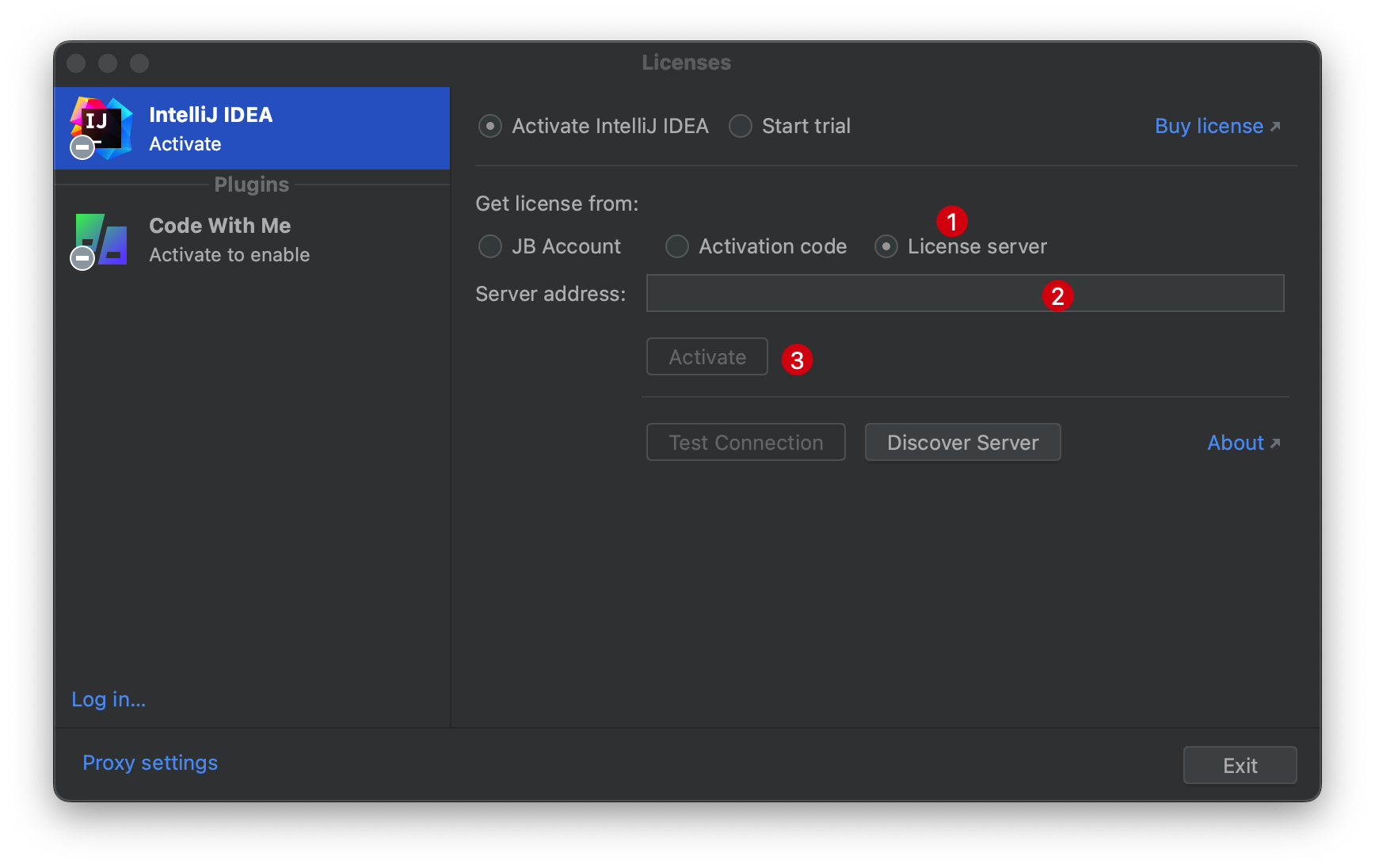1375x868 pixels.
Task: Click the Activate button
Action: [707, 356]
